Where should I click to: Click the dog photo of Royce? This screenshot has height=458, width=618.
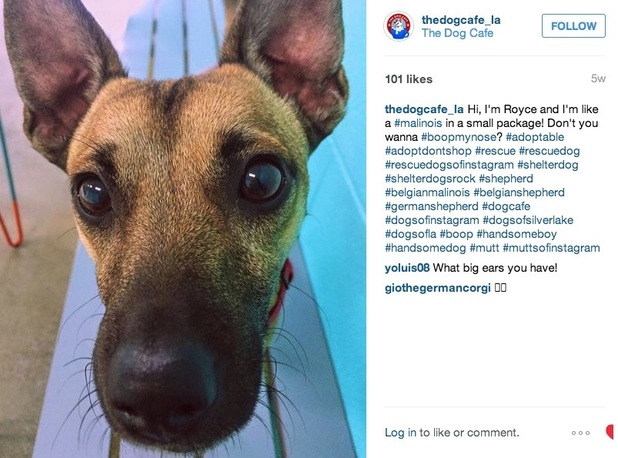[x=183, y=229]
